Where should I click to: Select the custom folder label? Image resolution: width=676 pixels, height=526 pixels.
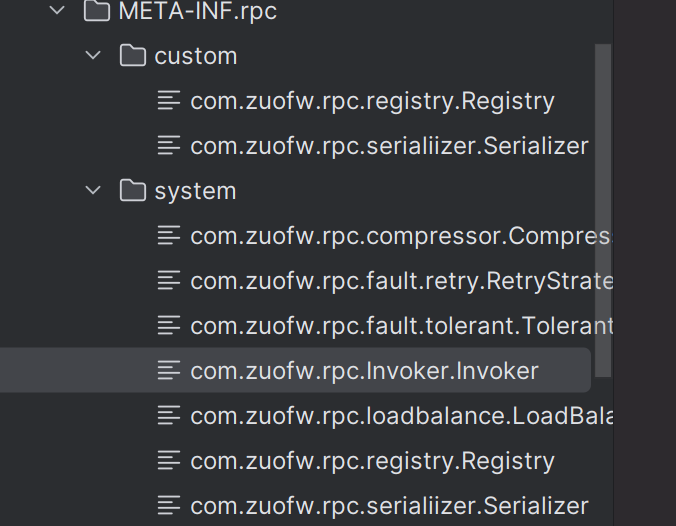point(196,56)
